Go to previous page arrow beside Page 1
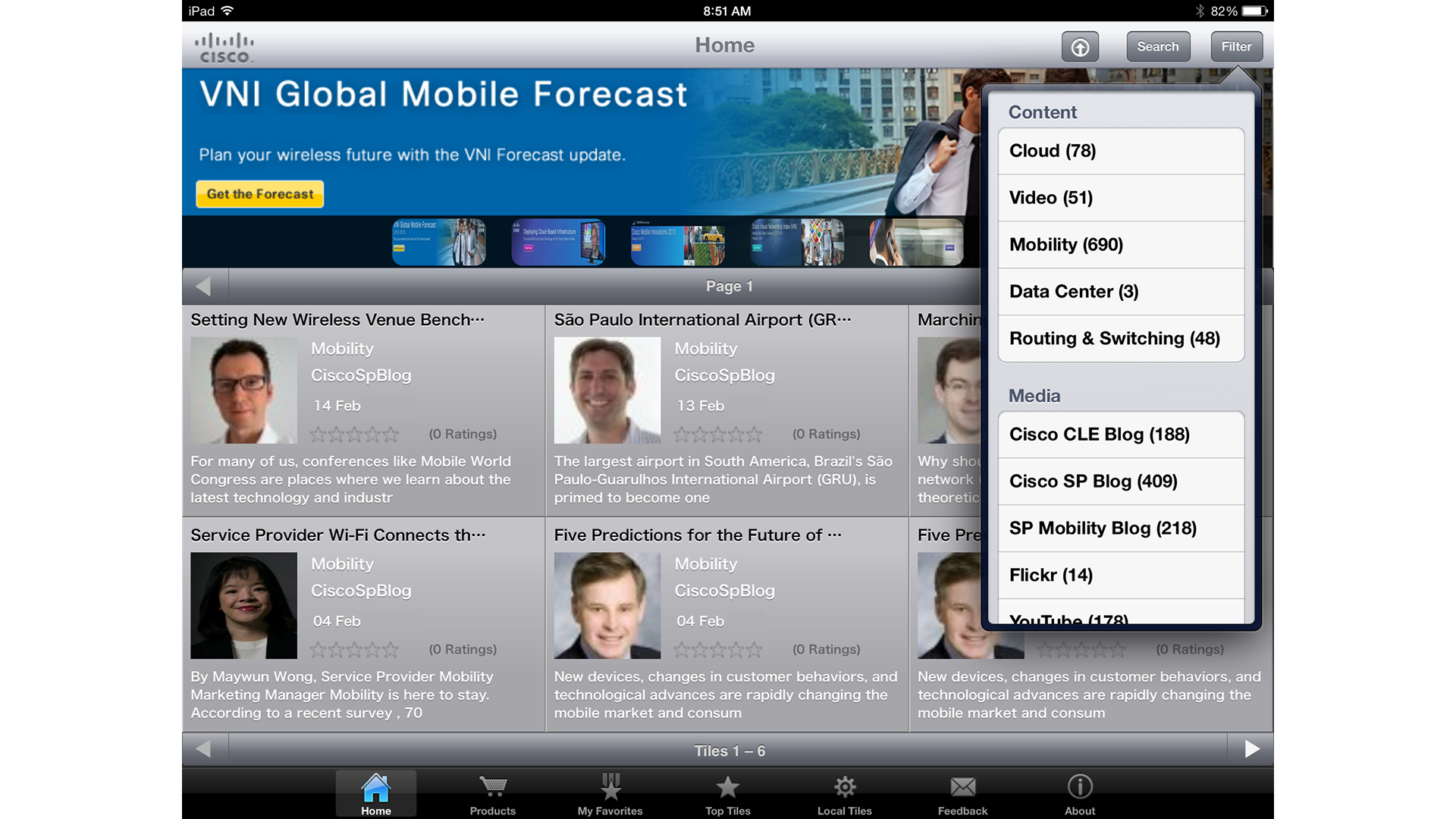The width and height of the screenshot is (1456, 819). 203,287
